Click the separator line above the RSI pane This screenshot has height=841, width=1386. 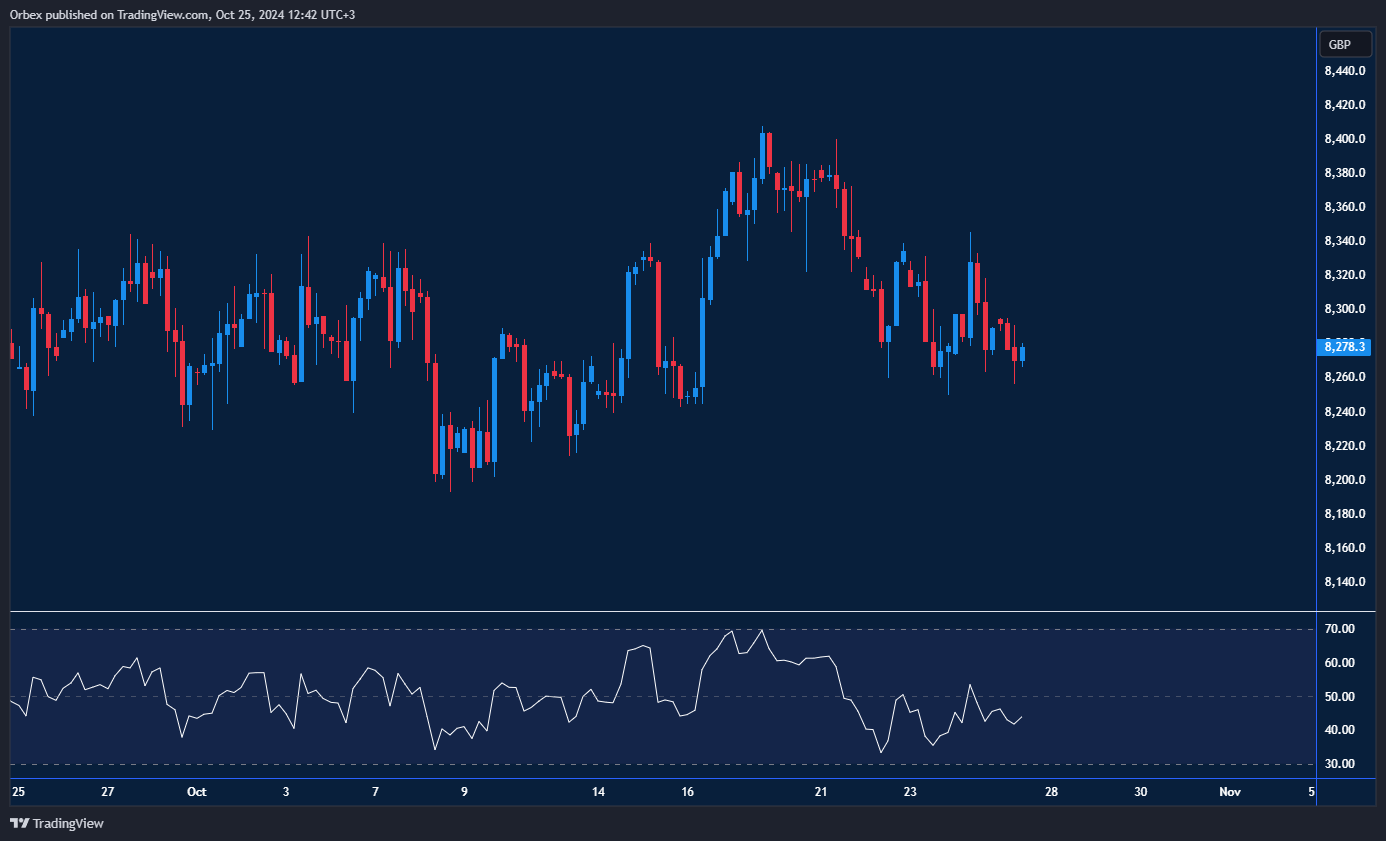[660, 611]
